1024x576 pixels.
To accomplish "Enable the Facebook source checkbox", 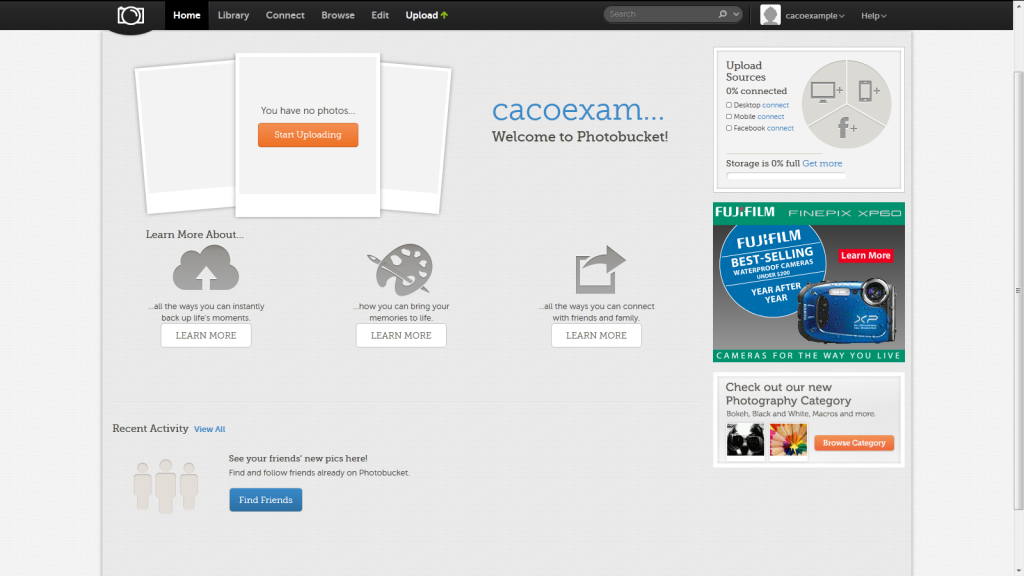I will (x=729, y=128).
